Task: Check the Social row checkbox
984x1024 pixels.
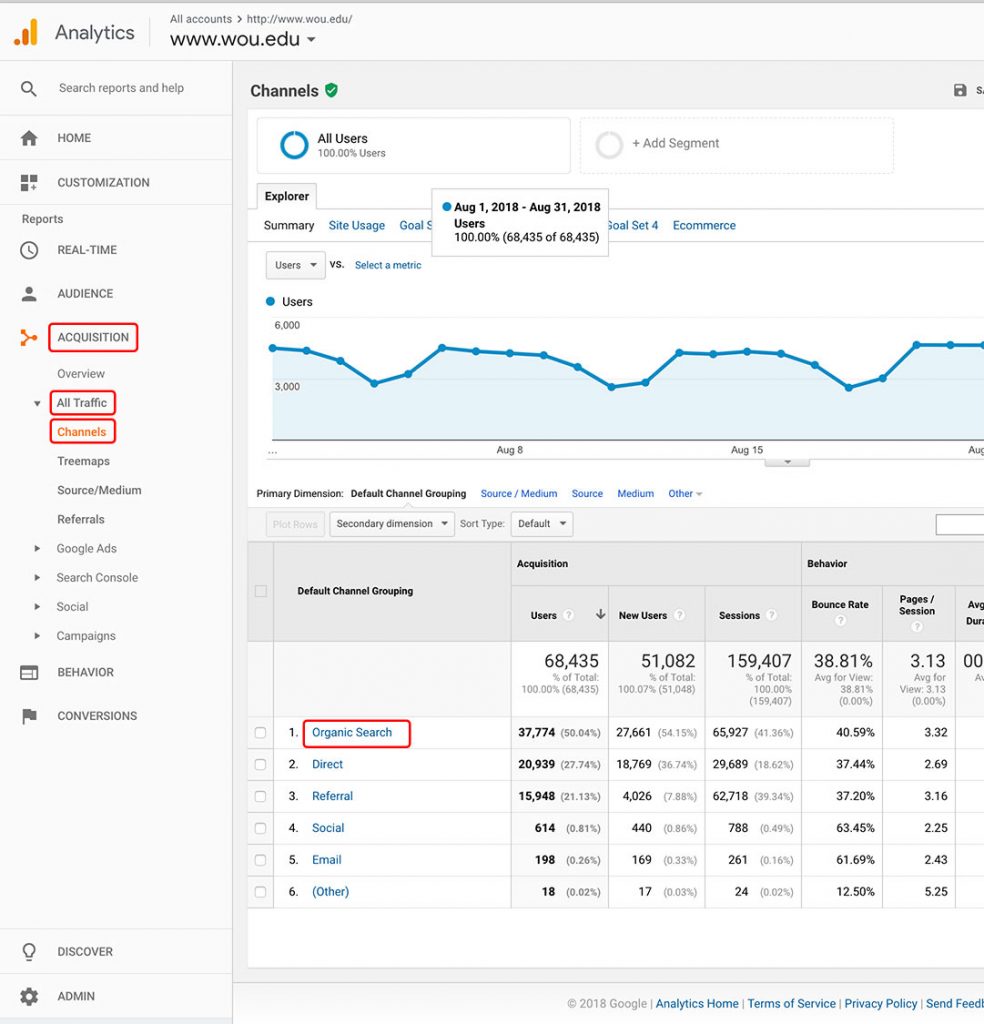Action: coord(261,828)
